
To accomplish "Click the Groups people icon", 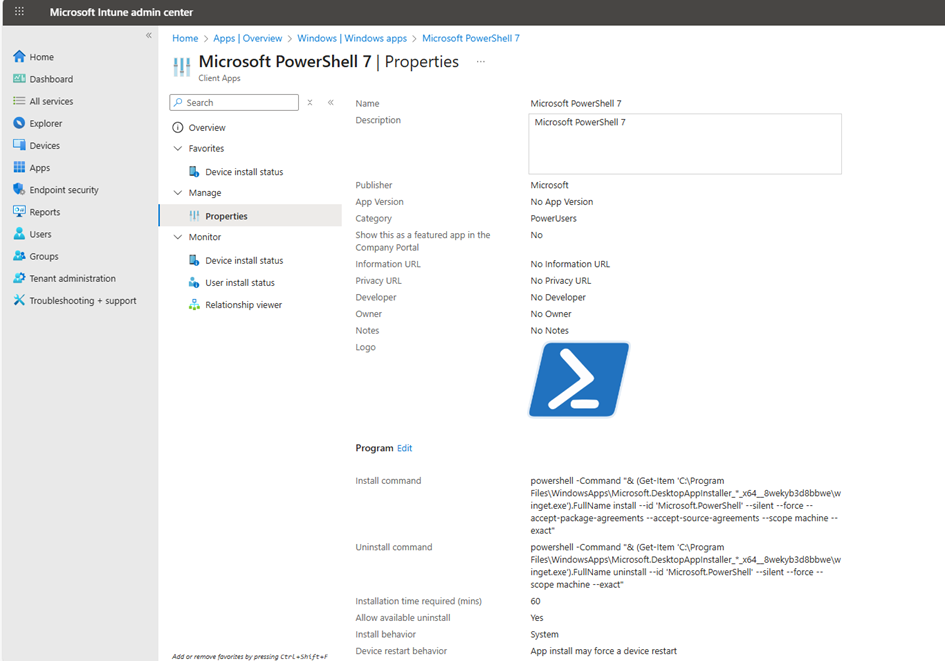I will (19, 256).
